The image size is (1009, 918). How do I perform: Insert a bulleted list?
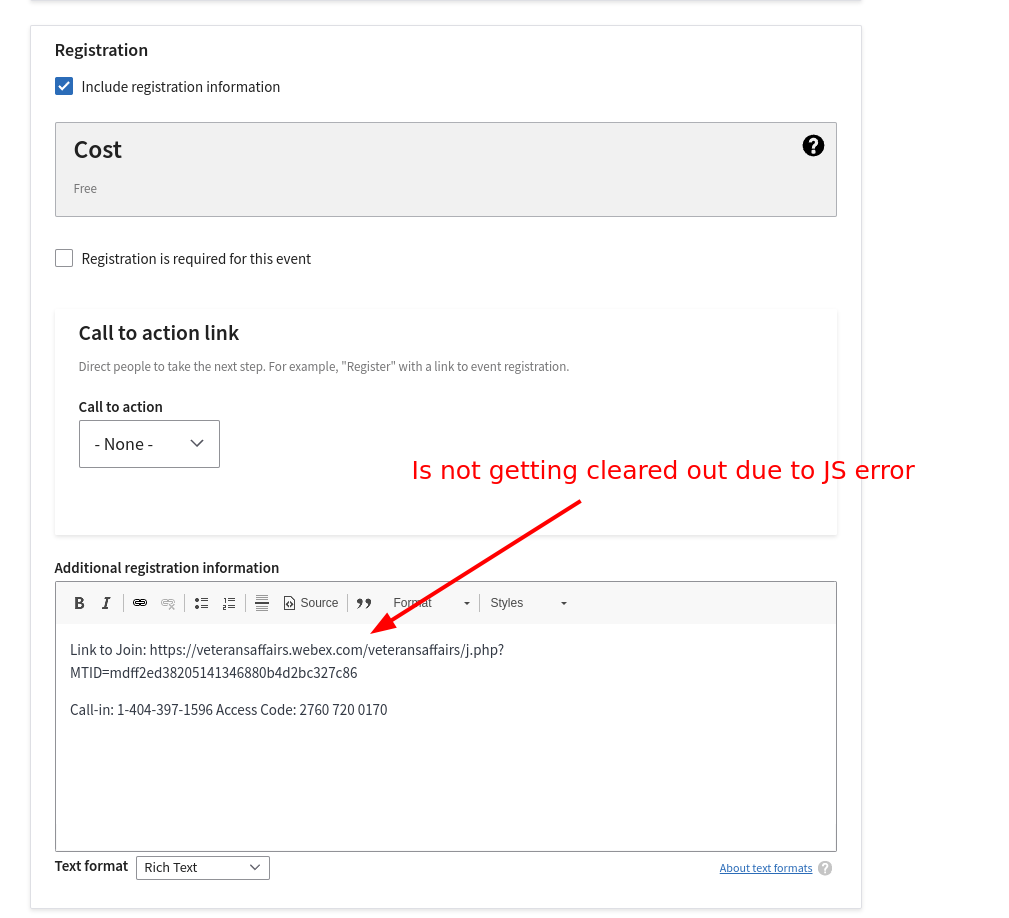[201, 603]
